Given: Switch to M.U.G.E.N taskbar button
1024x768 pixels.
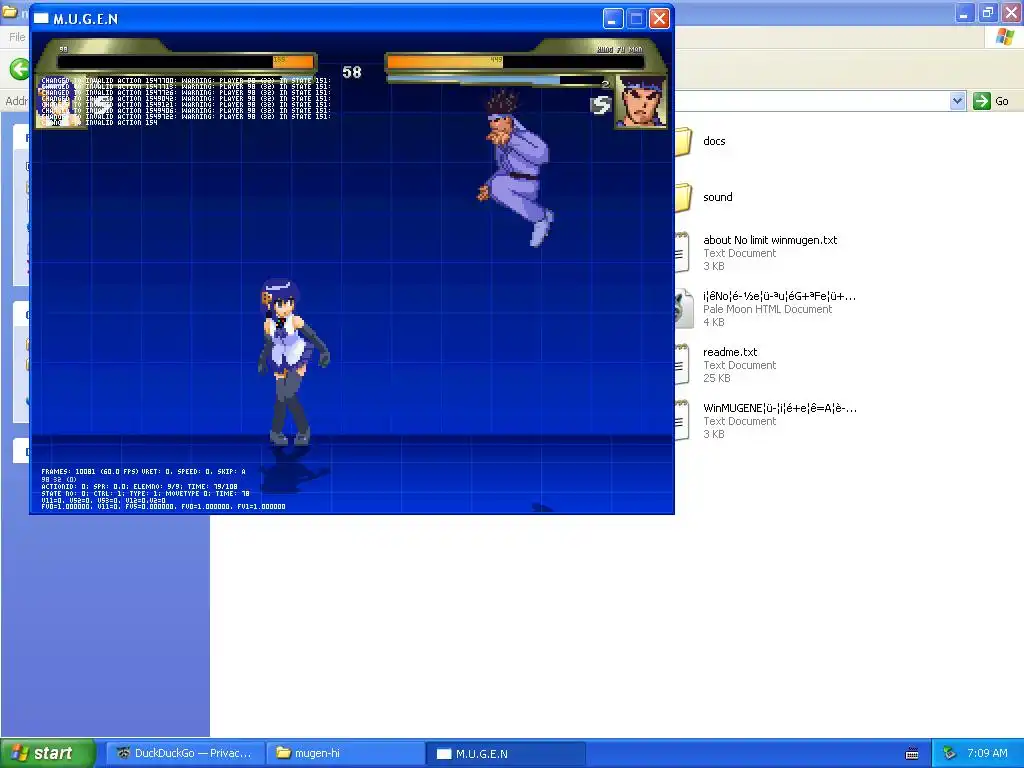Looking at the screenshot, I should click(x=505, y=753).
